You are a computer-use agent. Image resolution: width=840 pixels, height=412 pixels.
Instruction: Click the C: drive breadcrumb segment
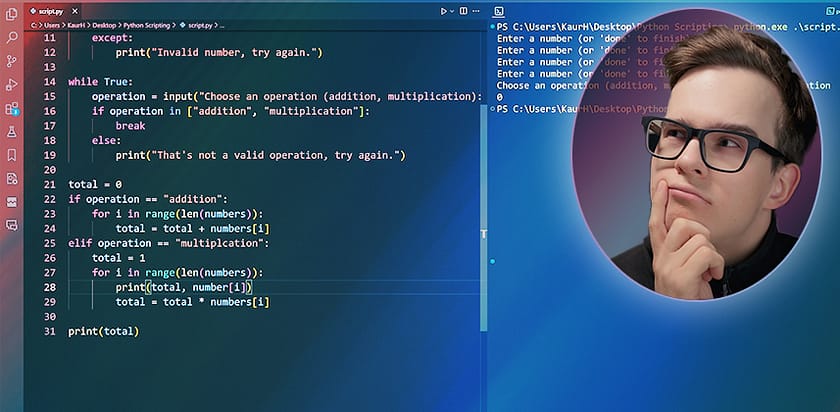coord(34,25)
